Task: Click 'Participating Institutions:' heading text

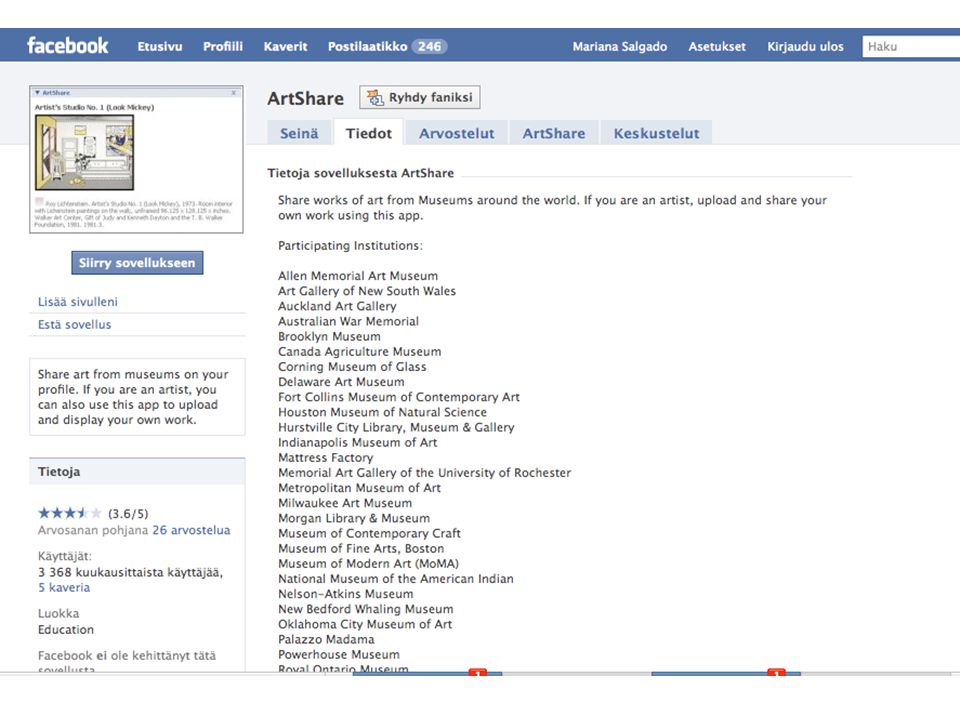Action: tap(350, 246)
